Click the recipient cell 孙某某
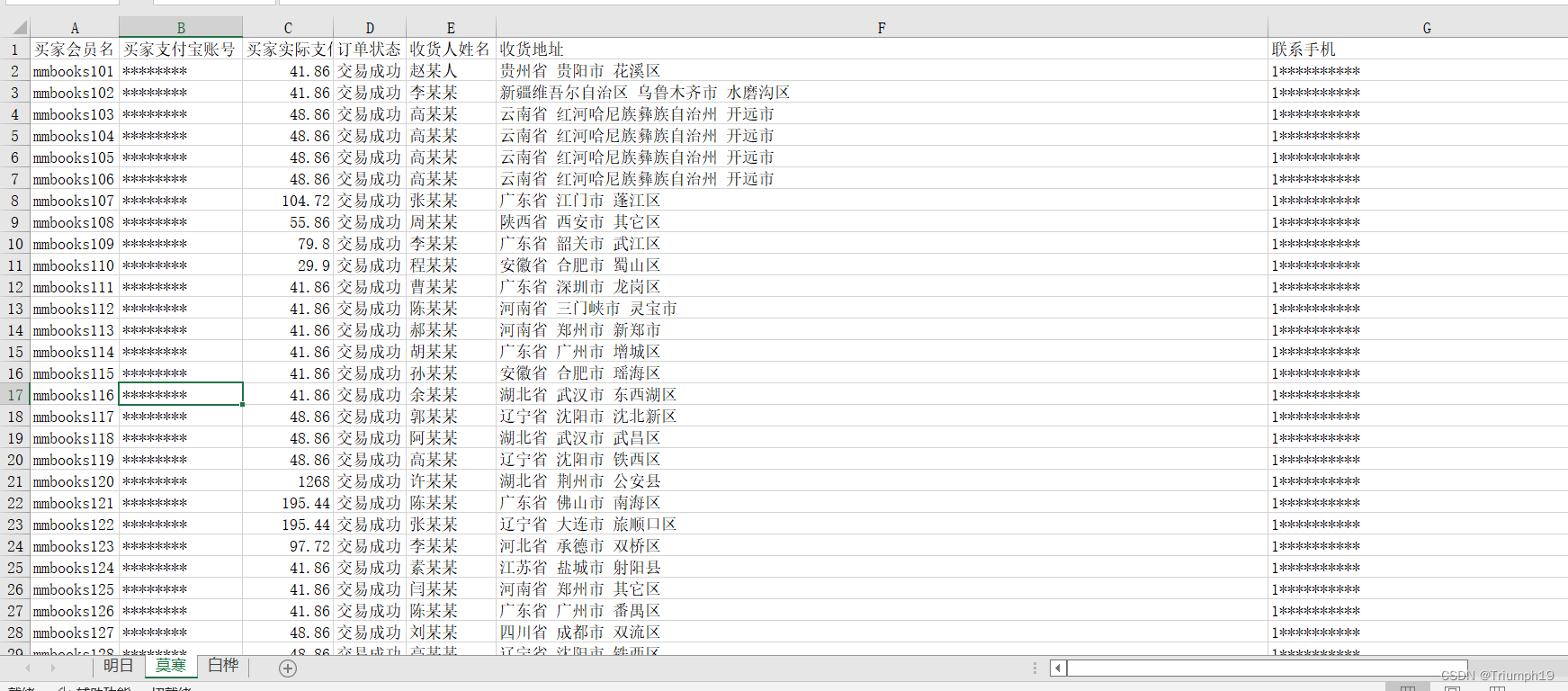 [451, 373]
